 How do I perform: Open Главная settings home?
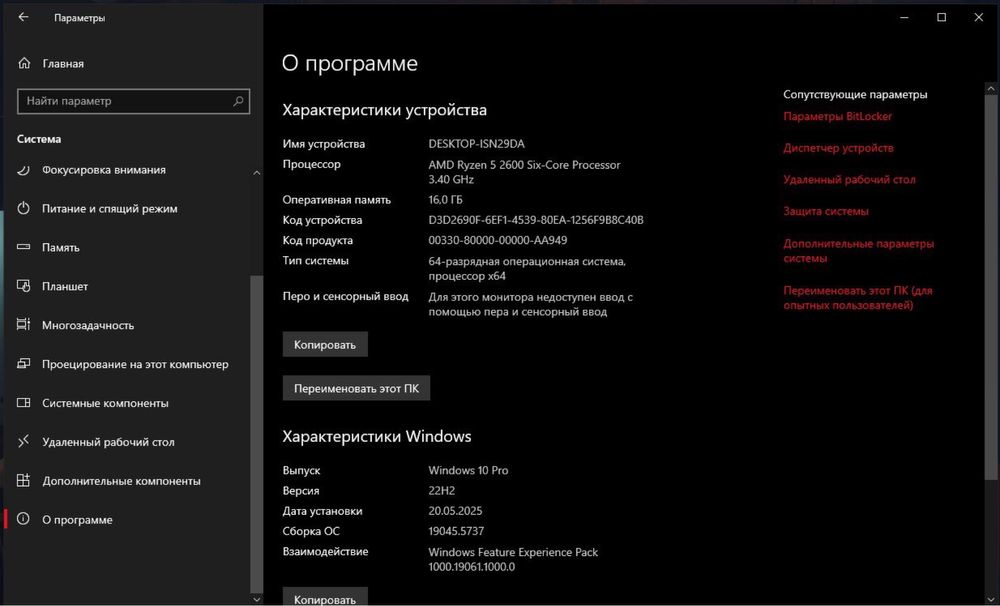[63, 64]
